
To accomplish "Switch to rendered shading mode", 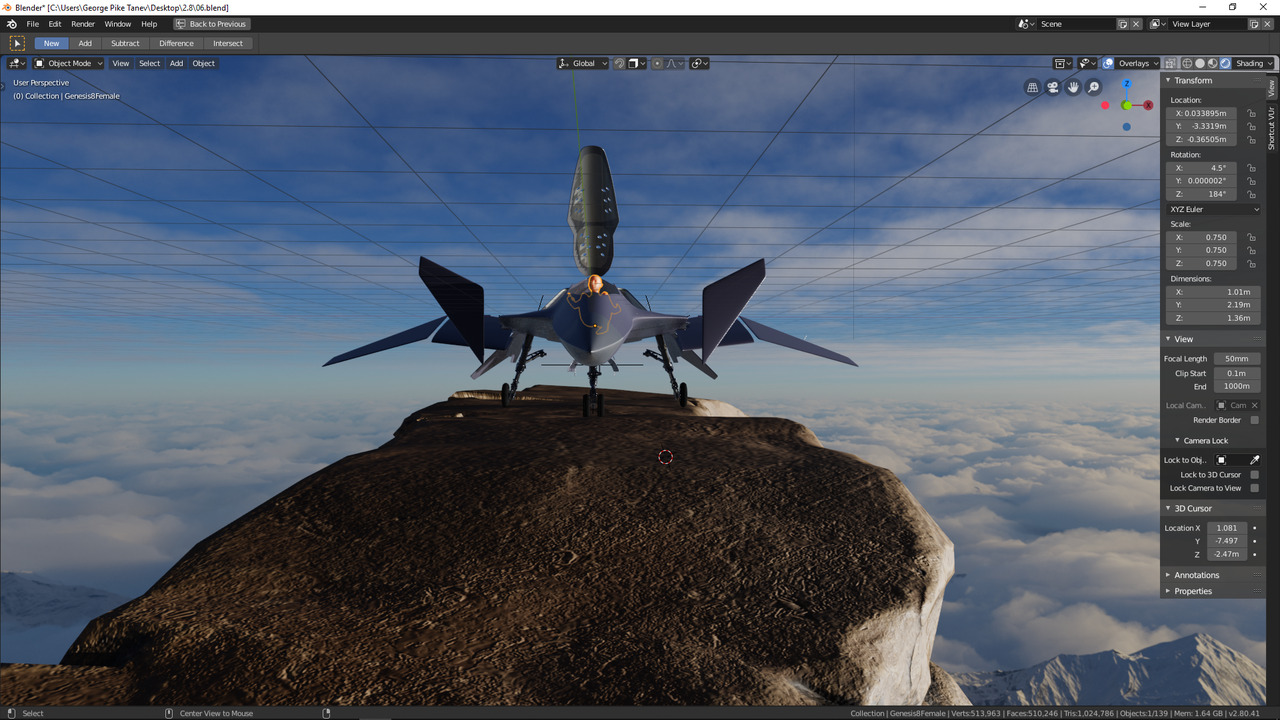I will coord(1226,63).
